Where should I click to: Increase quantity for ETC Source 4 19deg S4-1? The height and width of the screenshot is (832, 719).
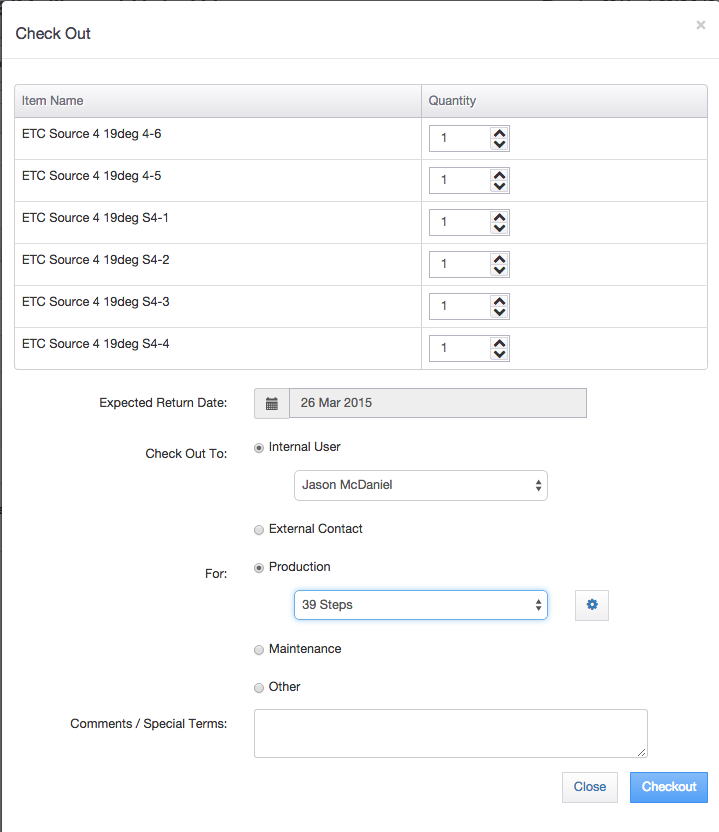point(499,217)
